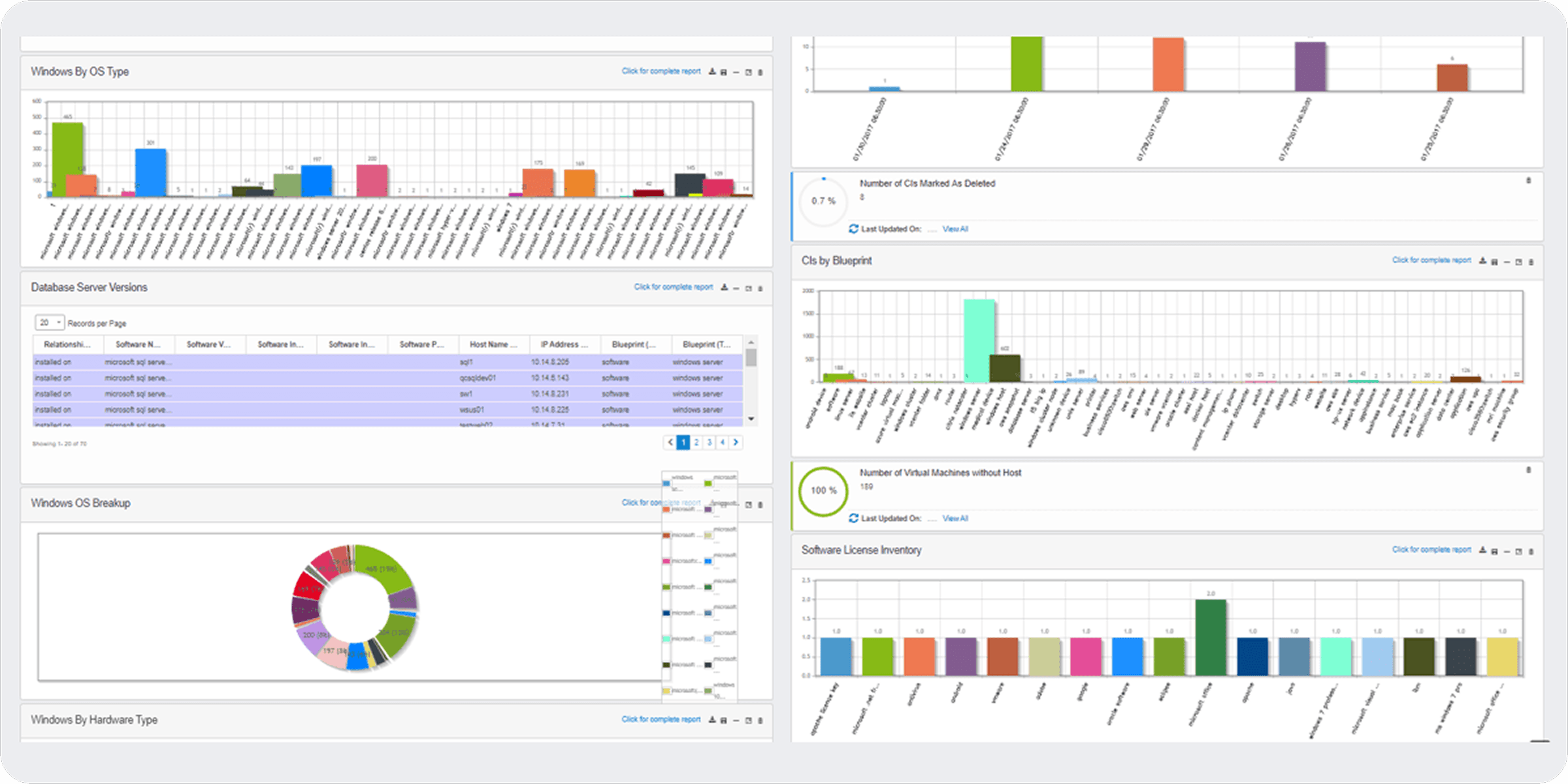Open complete report for Windows By Hardware Type
The image size is (1568, 784).
coord(661,719)
